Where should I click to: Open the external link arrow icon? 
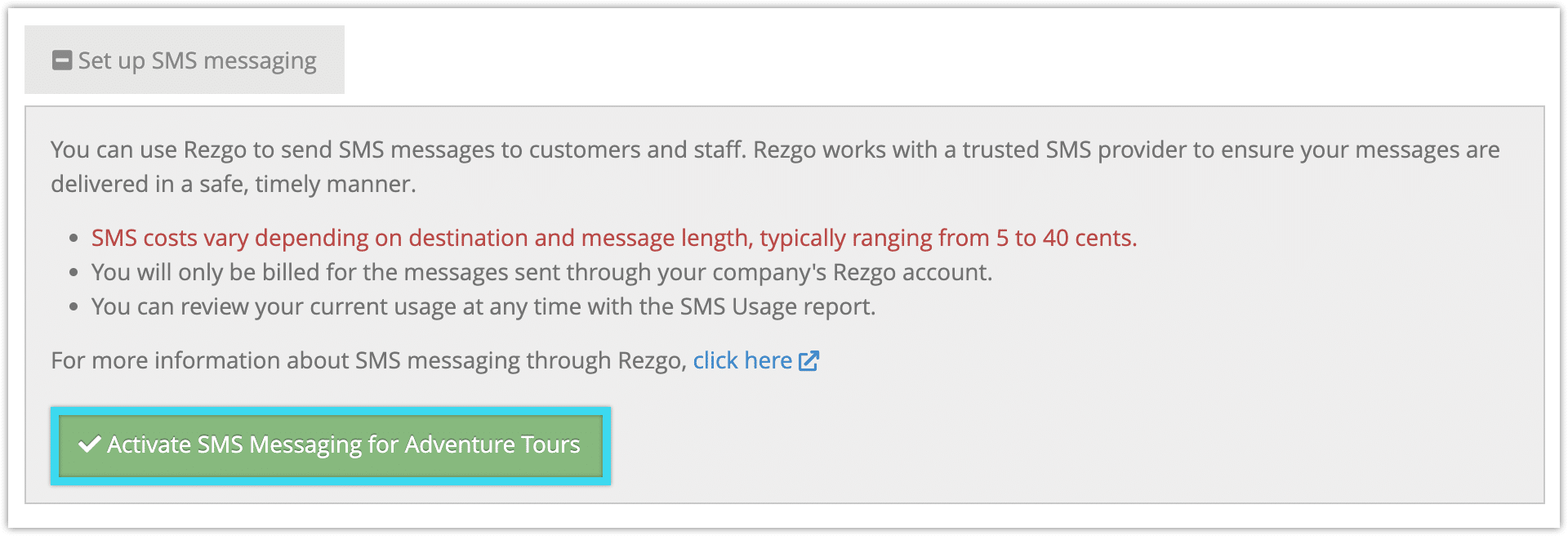point(808,360)
